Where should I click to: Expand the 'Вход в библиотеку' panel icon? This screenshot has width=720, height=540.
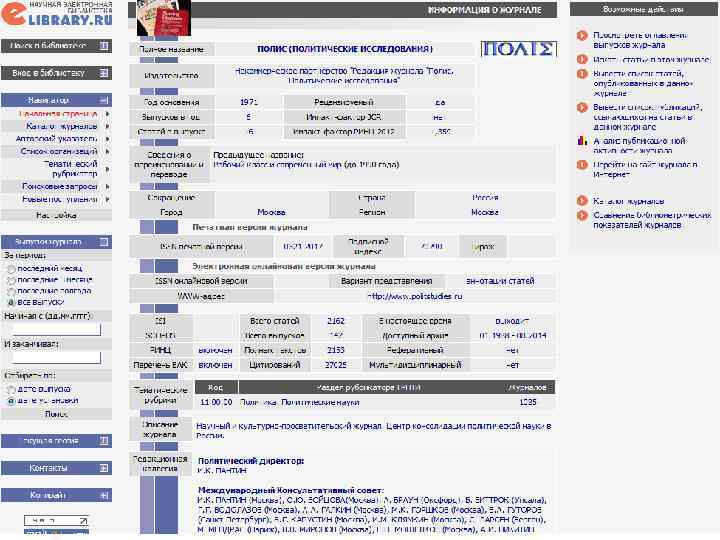click(x=104, y=73)
